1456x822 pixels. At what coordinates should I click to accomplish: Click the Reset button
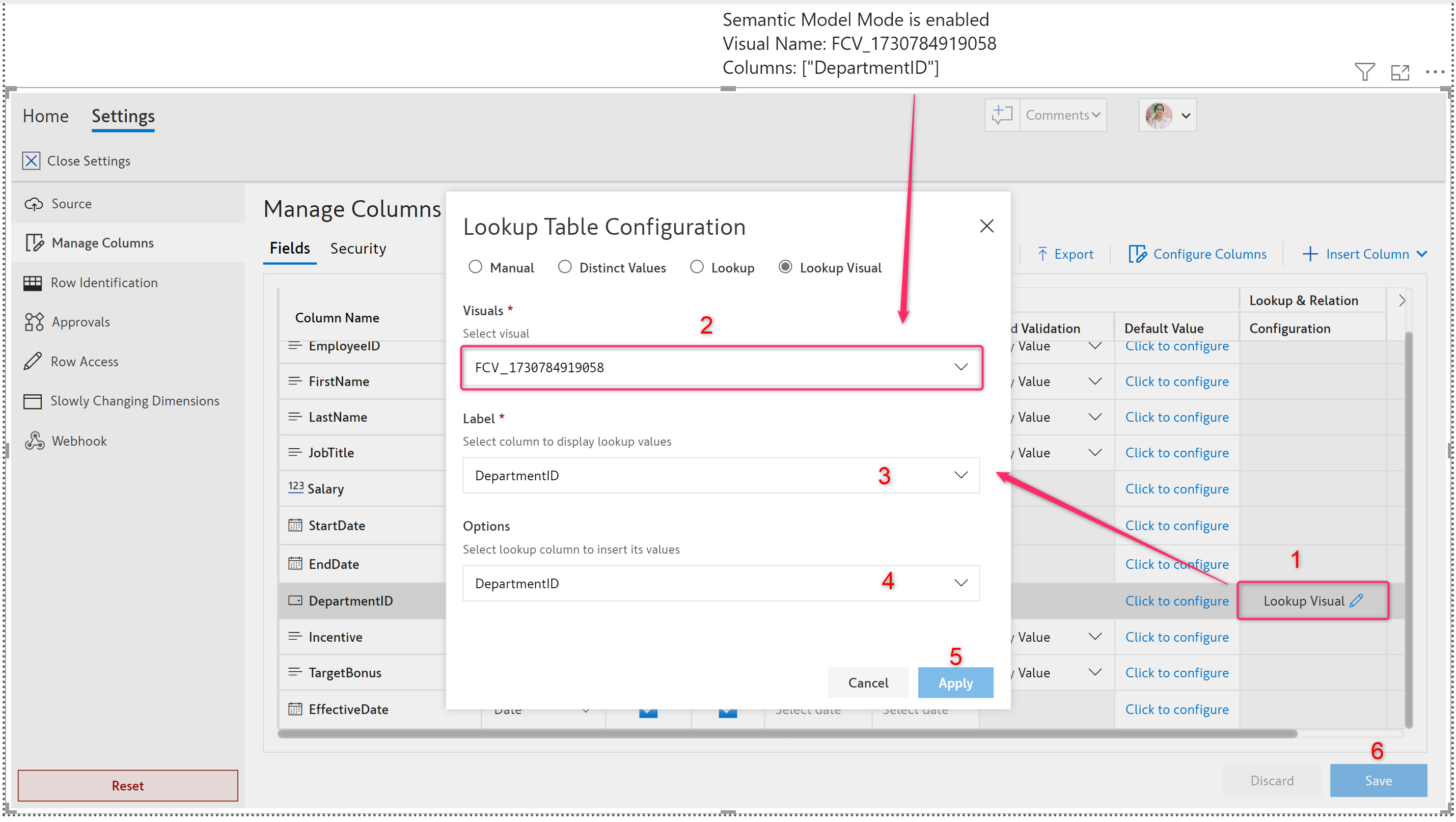coord(127,785)
